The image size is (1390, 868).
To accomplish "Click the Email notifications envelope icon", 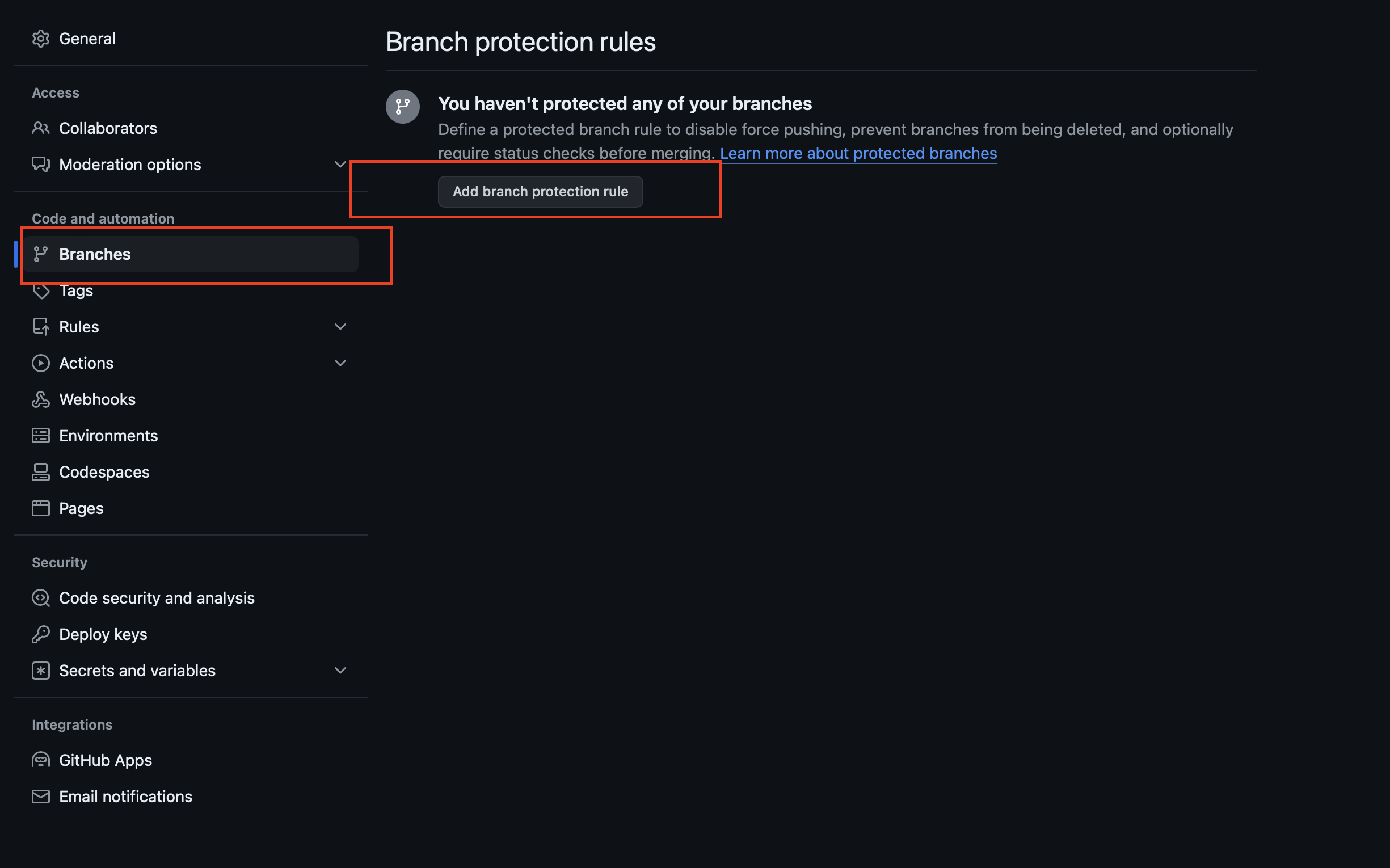I will coord(40,797).
